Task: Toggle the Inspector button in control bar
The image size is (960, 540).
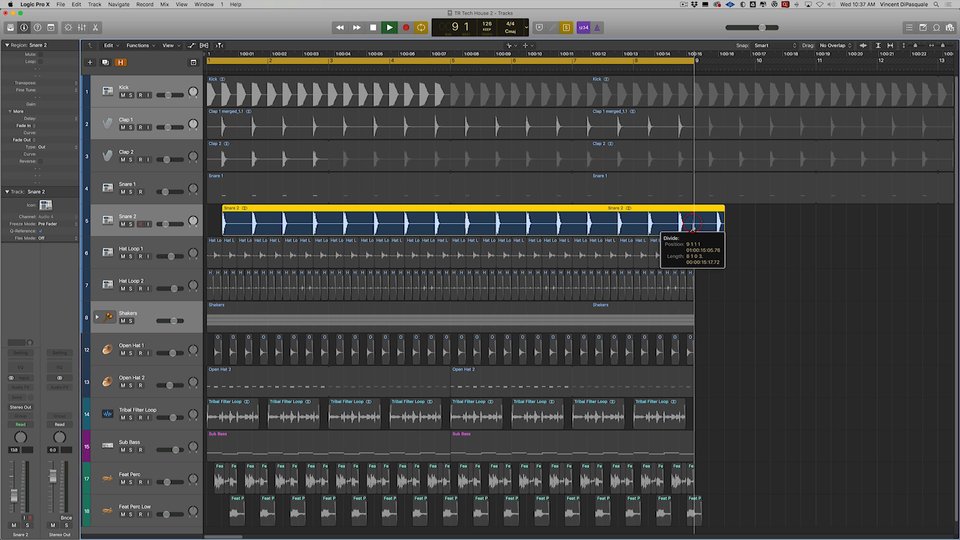Action: pos(24,28)
